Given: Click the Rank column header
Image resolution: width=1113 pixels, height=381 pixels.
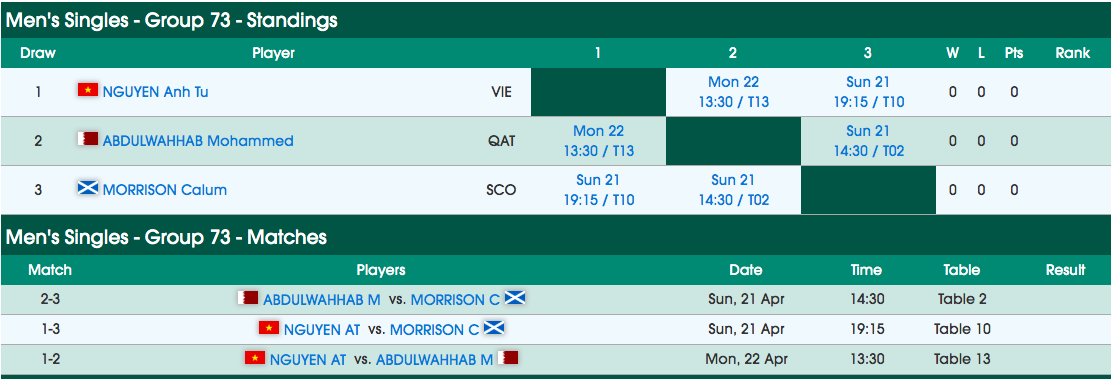Looking at the screenshot, I should 1073,53.
